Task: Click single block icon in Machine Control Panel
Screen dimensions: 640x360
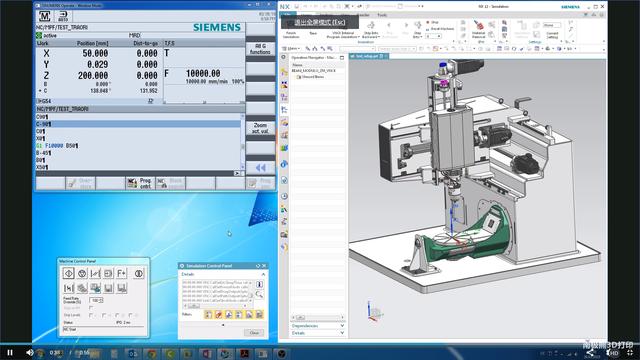Action: tap(108, 273)
